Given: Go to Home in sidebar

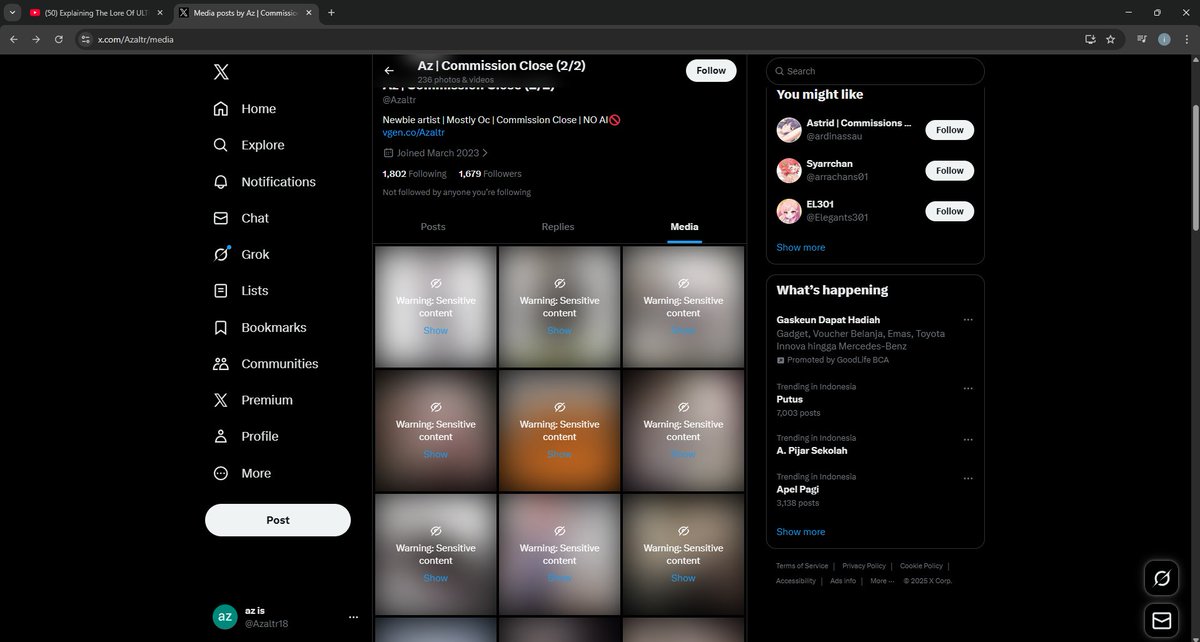Looking at the screenshot, I should pyautogui.click(x=245, y=109).
